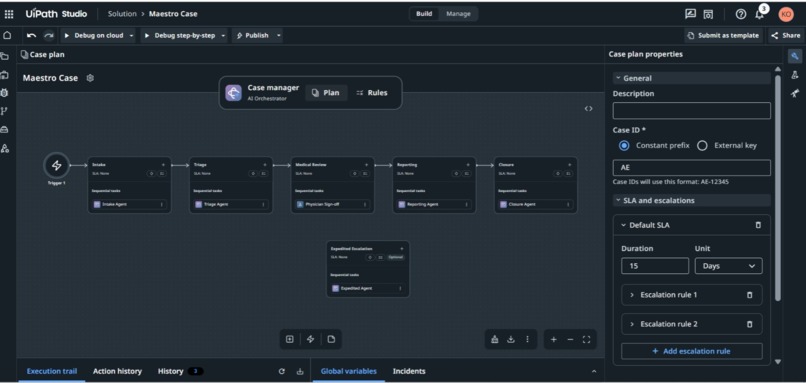
Task: Click into the Description field
Action: point(691,111)
